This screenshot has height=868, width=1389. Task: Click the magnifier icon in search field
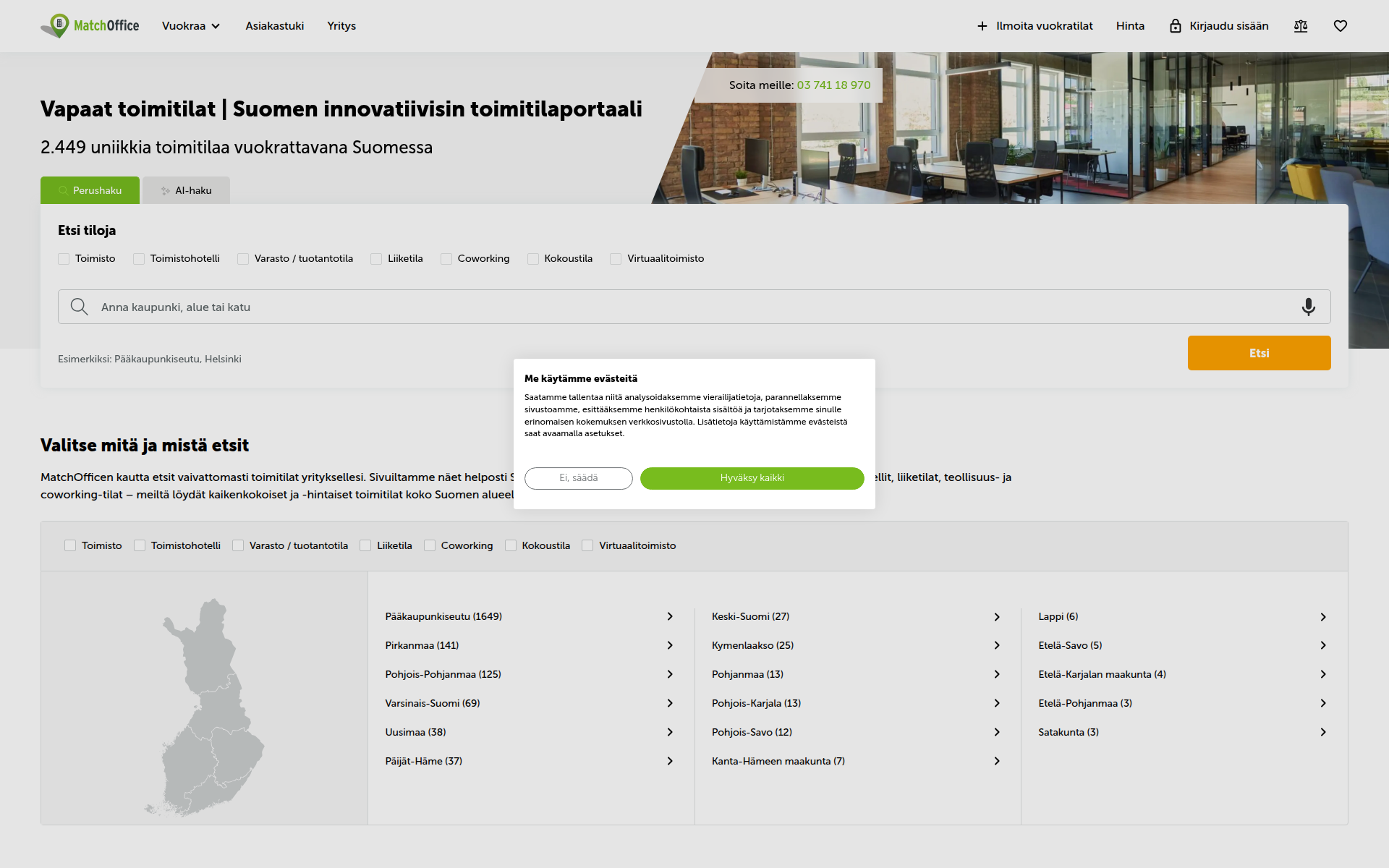[80, 307]
